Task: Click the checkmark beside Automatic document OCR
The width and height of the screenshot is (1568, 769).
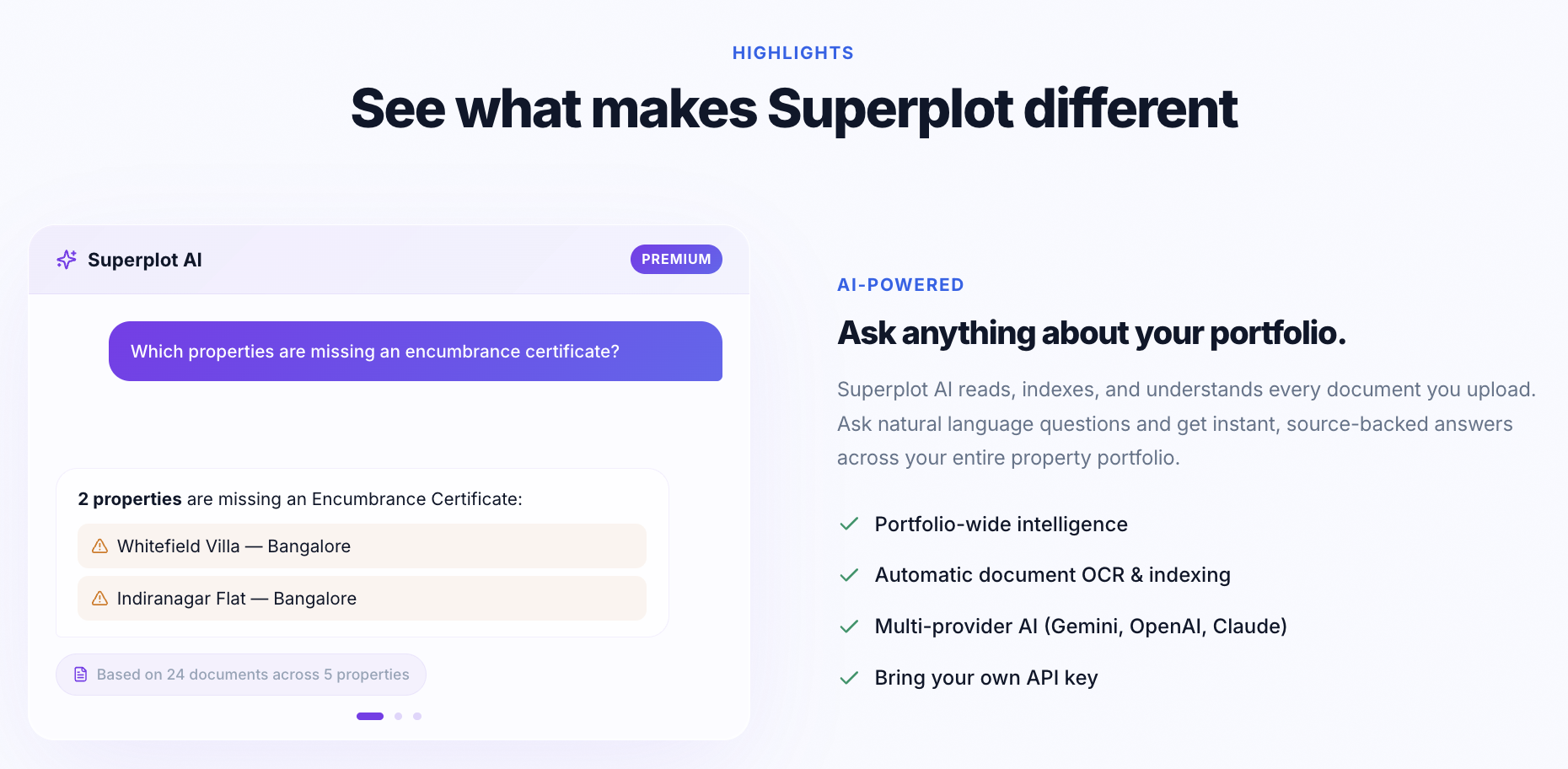Action: pyautogui.click(x=848, y=575)
